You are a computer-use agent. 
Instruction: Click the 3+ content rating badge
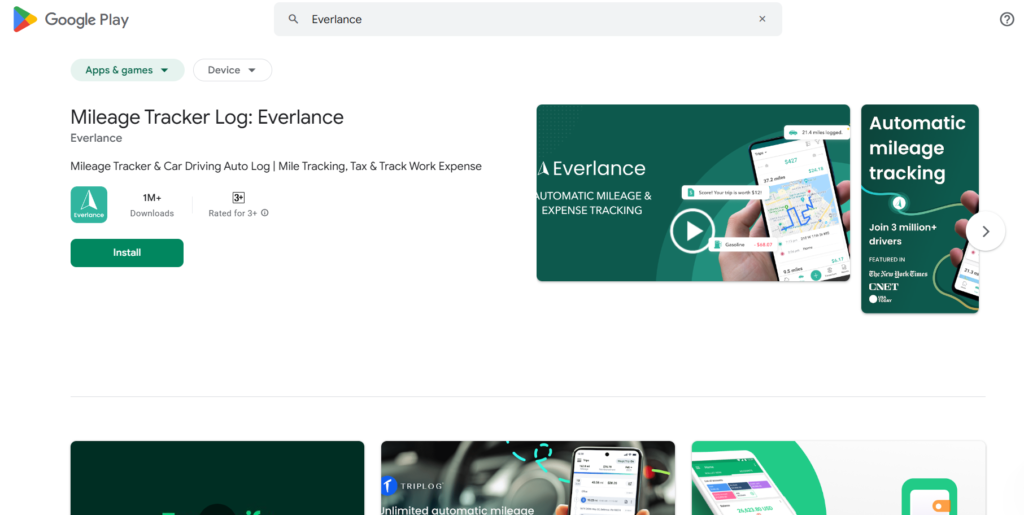[238, 198]
